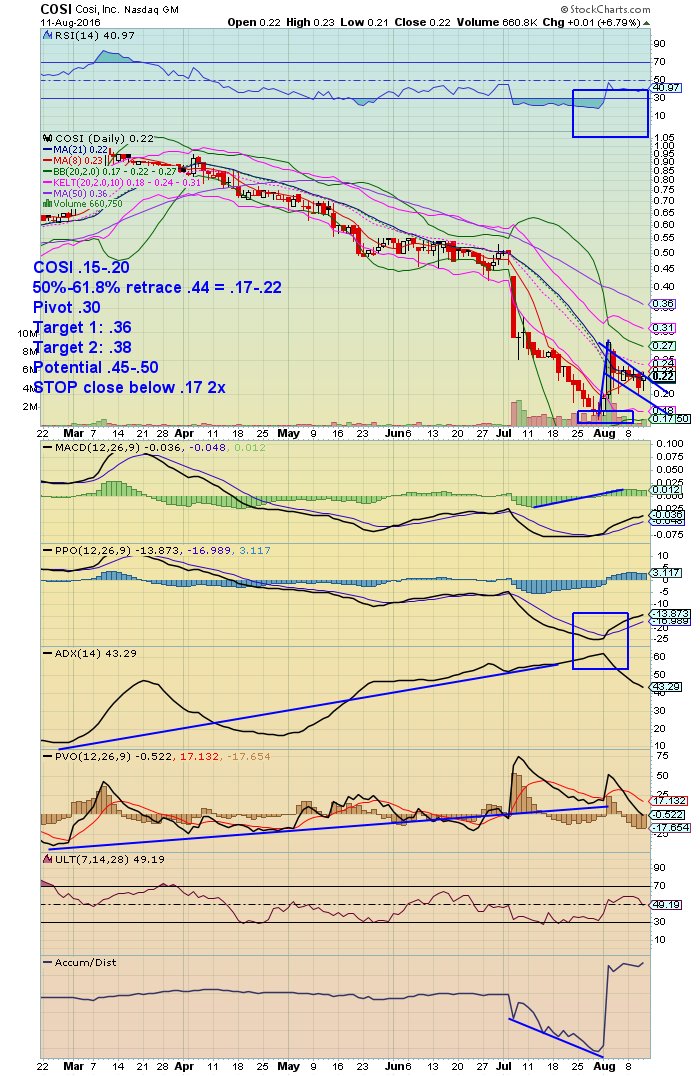Click the 43.29 ADX value tag

tap(666, 687)
